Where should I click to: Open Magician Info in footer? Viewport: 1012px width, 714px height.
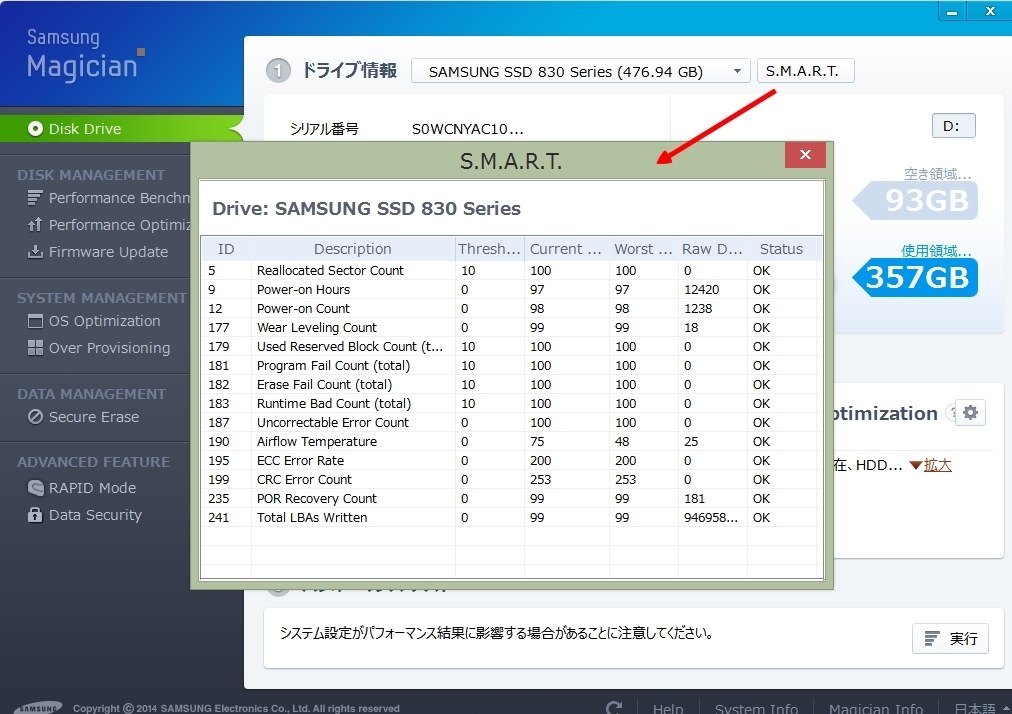pyautogui.click(x=875, y=708)
